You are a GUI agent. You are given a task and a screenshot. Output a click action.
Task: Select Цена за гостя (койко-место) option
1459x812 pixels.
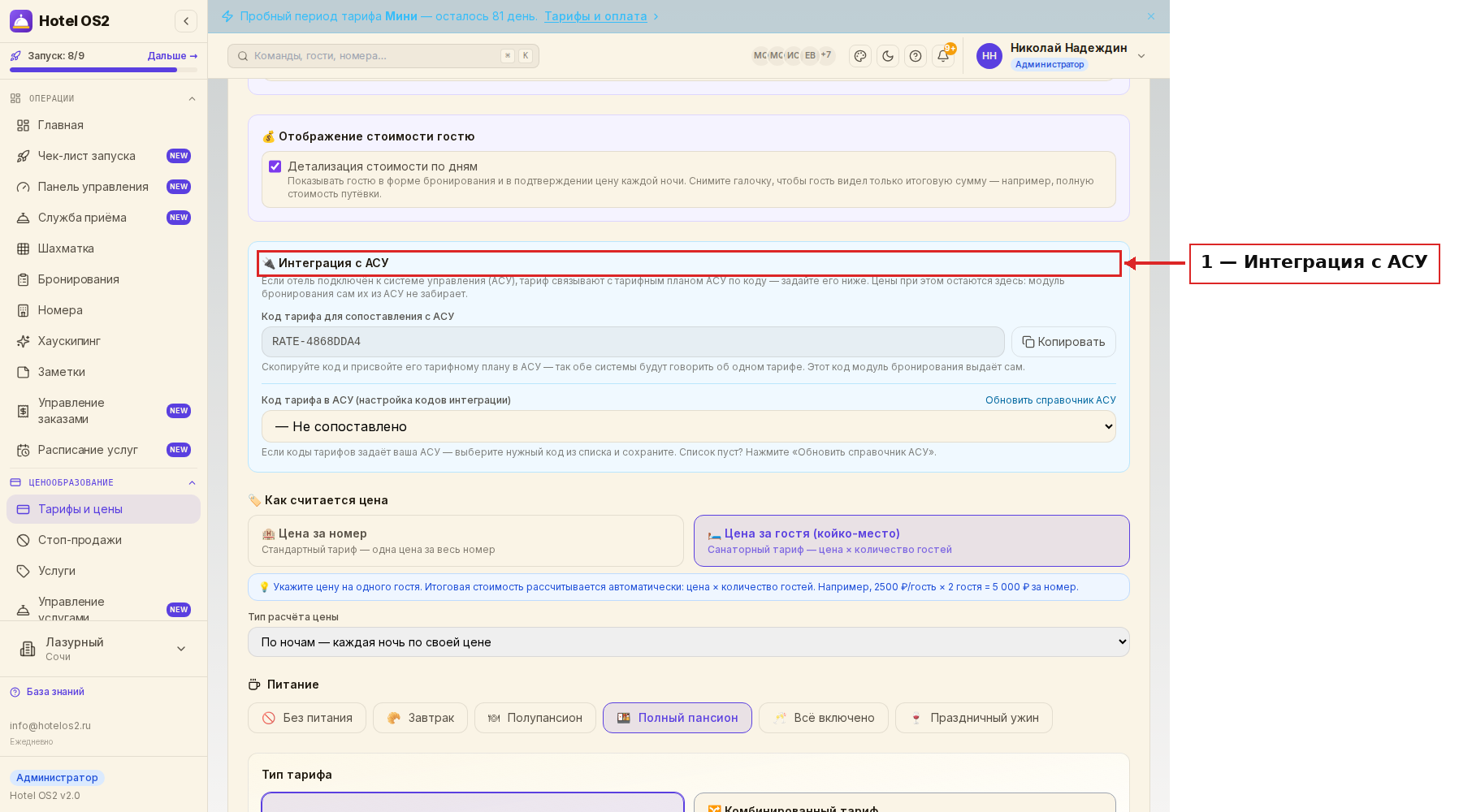[x=911, y=541]
